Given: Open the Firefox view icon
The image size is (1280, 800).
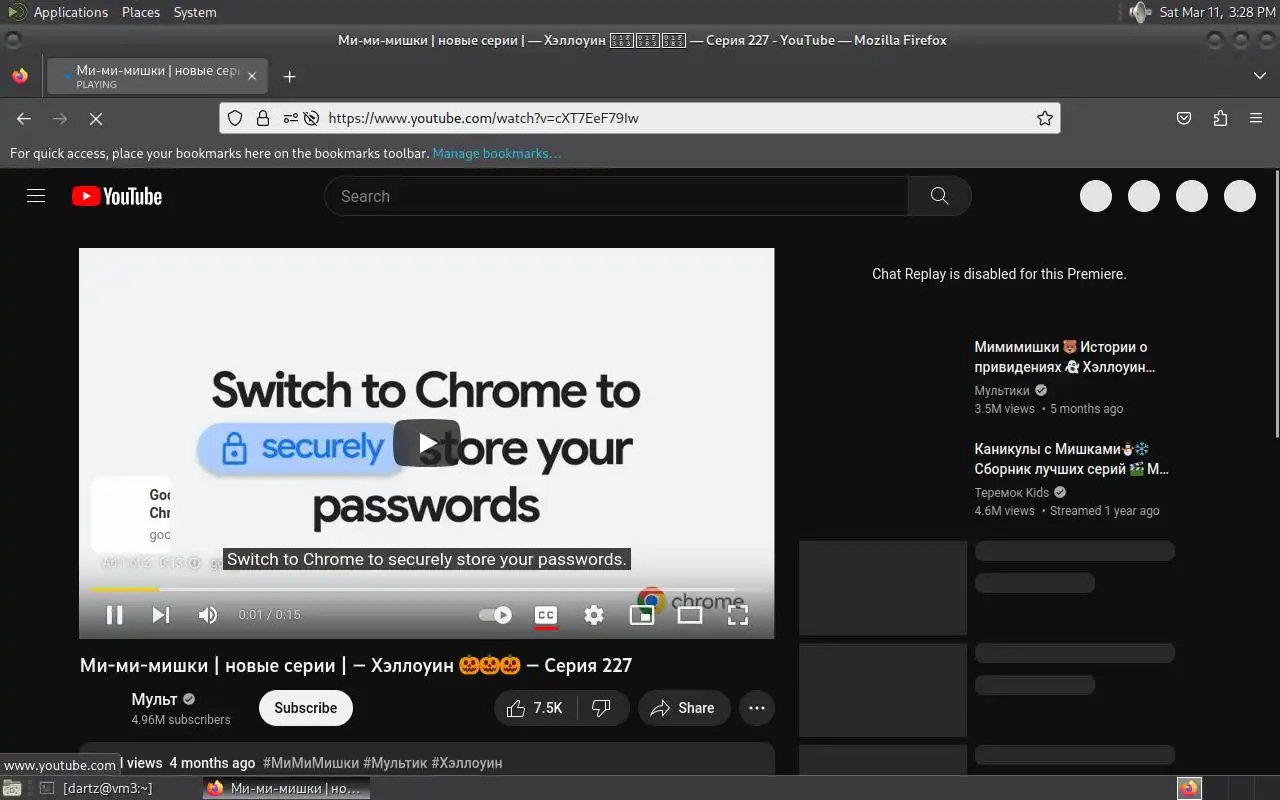Looking at the screenshot, I should tap(20, 76).
